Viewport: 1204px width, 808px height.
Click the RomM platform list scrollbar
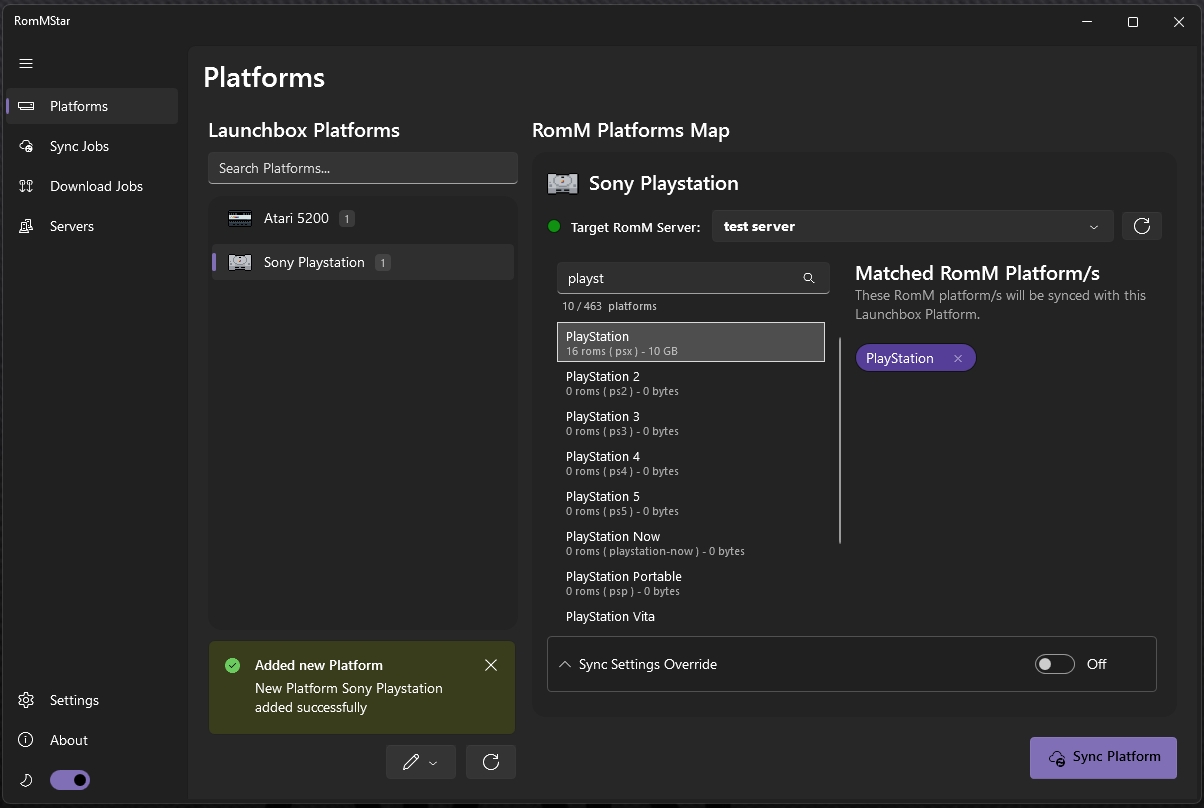pos(840,441)
